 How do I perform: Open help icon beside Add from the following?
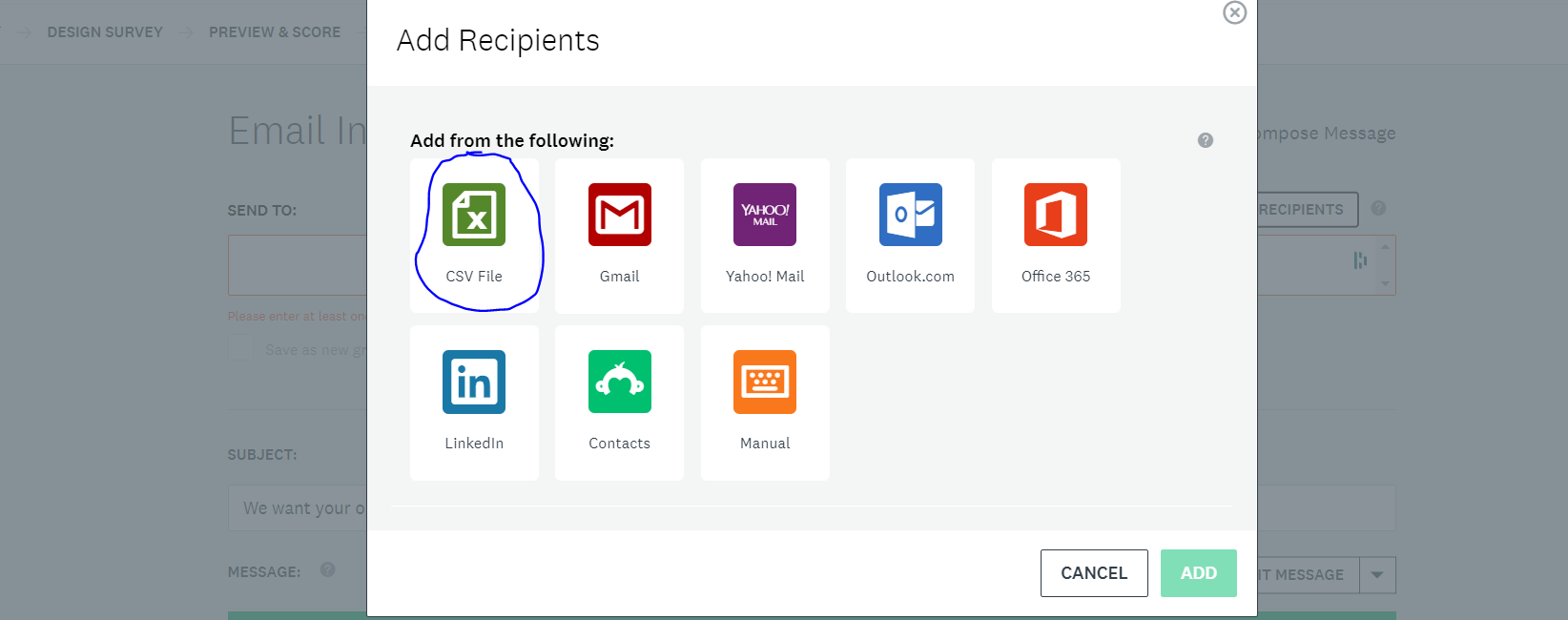point(1206,140)
